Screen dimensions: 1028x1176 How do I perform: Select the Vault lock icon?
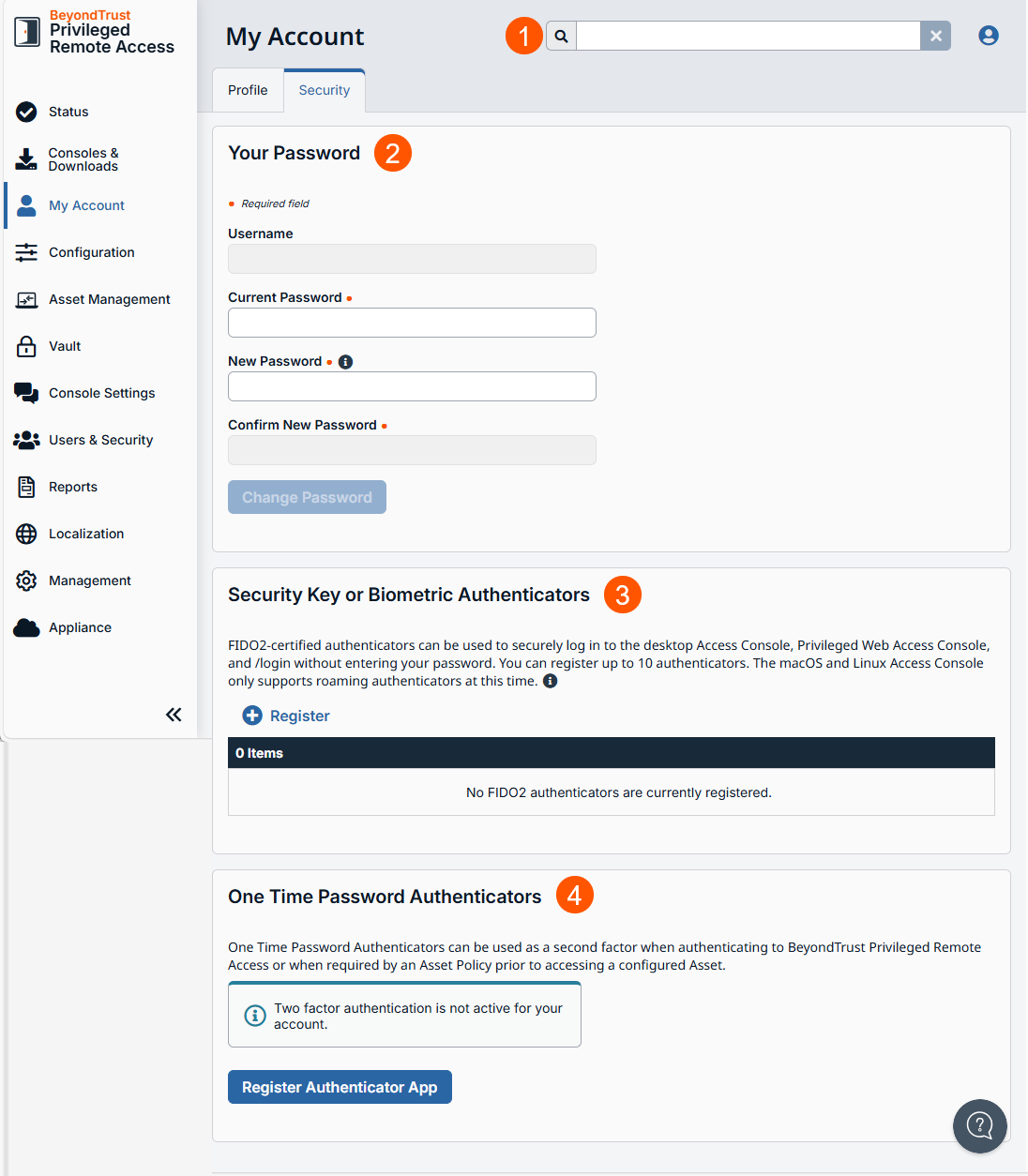(x=25, y=346)
